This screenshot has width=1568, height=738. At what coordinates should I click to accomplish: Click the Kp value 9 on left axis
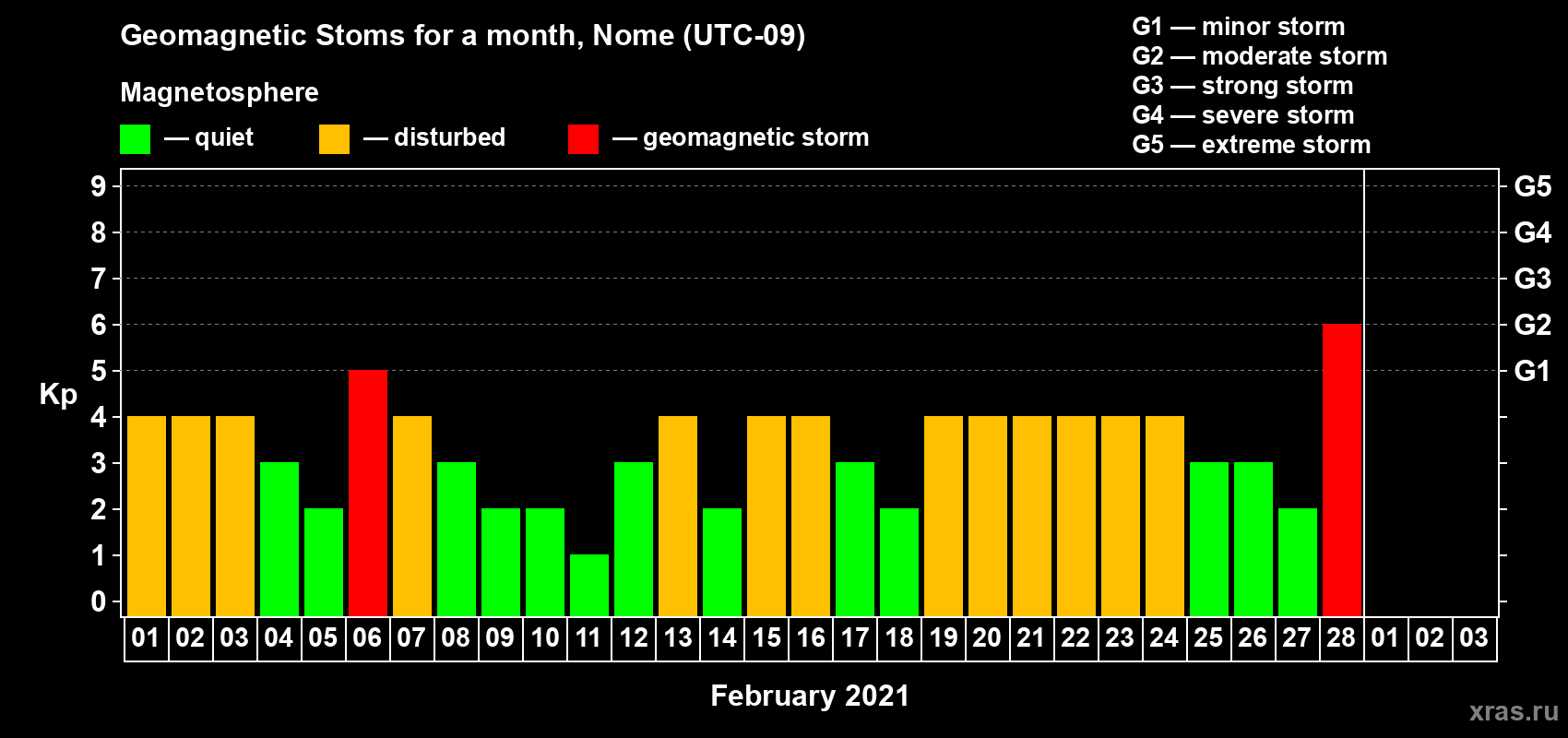[99, 186]
